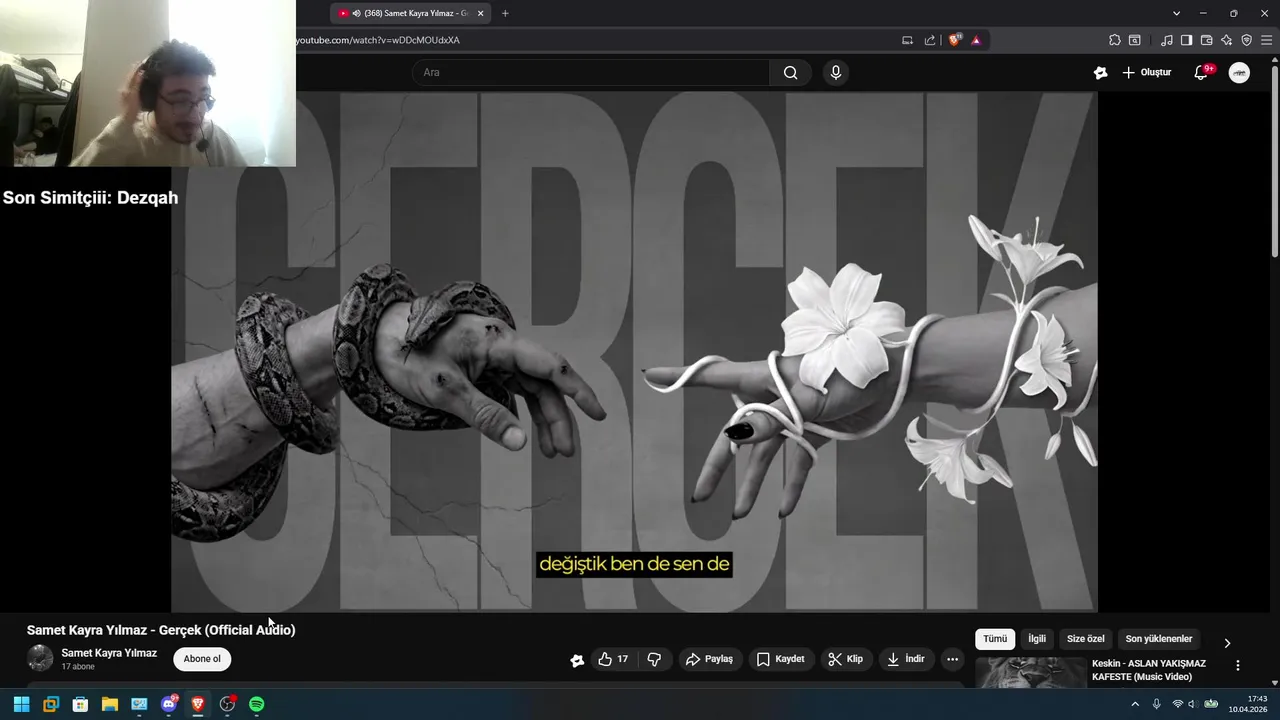Image resolution: width=1280 pixels, height=720 pixels.
Task: Open the Windows Start menu
Action: coord(21,704)
